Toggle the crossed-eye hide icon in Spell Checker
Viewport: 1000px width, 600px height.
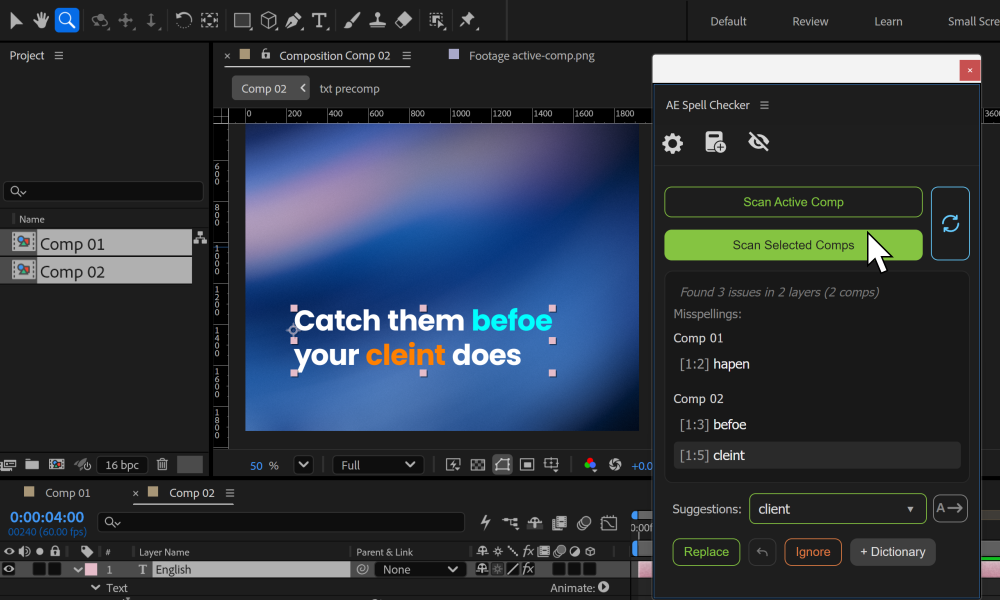pyautogui.click(x=758, y=142)
